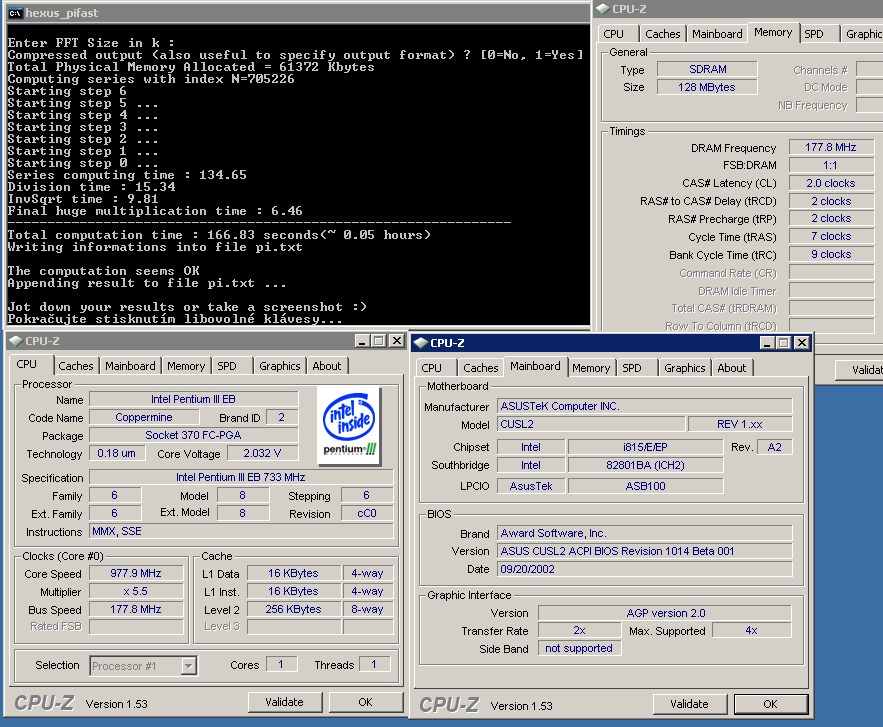Open the Graphics tab in the Mainboard window
883x727 pixels.
pyautogui.click(x=684, y=368)
